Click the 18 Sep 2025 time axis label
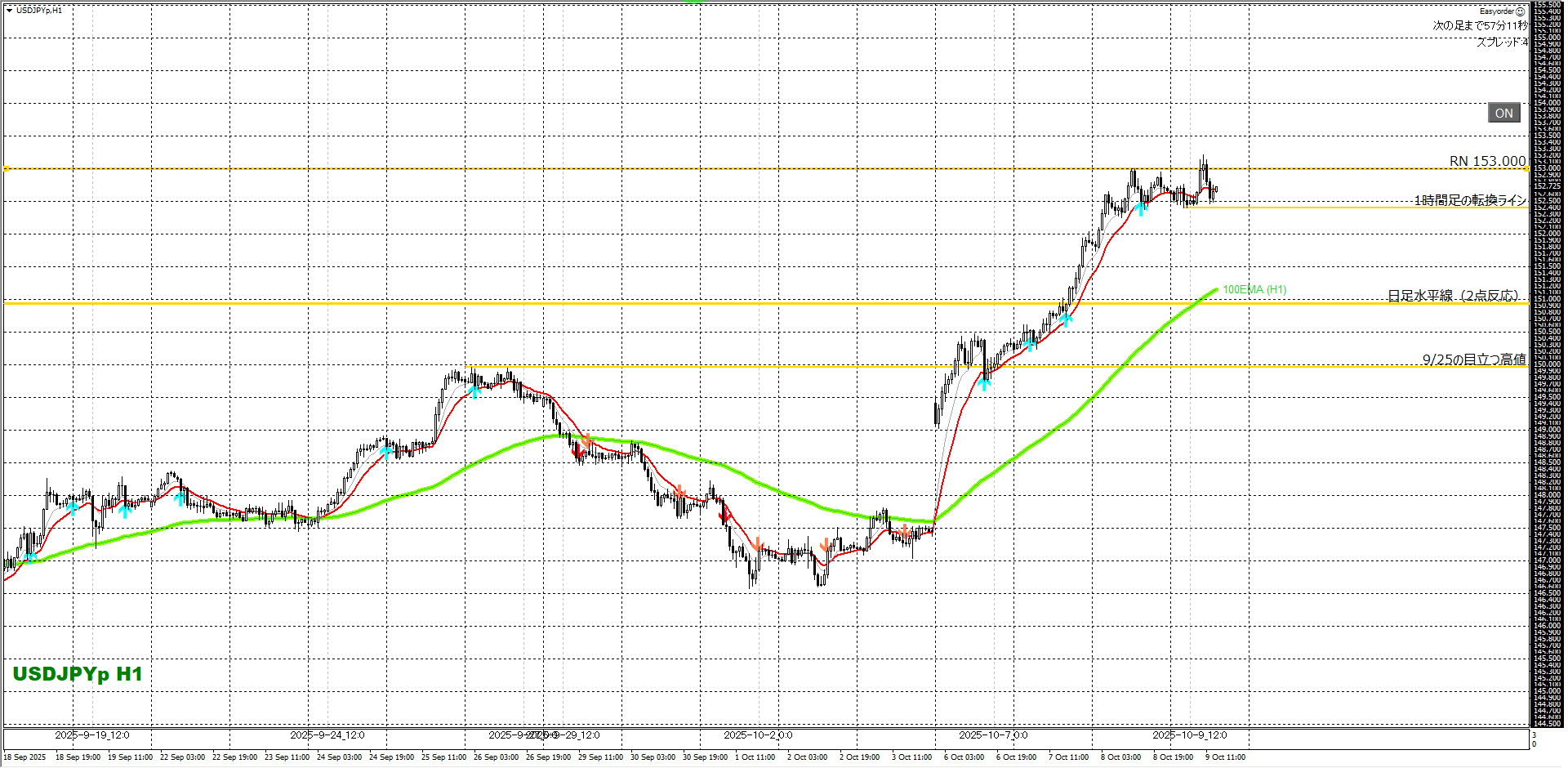 point(26,757)
